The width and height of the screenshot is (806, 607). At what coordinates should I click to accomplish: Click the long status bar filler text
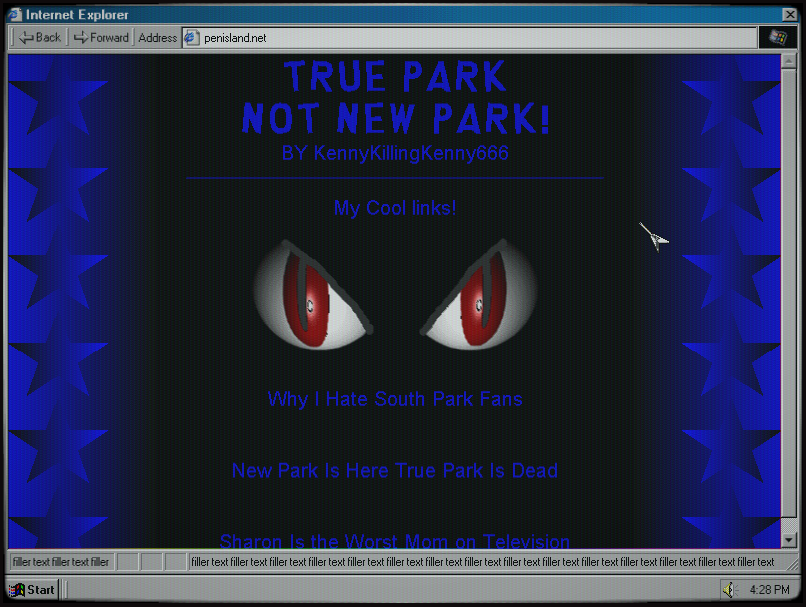pos(483,562)
